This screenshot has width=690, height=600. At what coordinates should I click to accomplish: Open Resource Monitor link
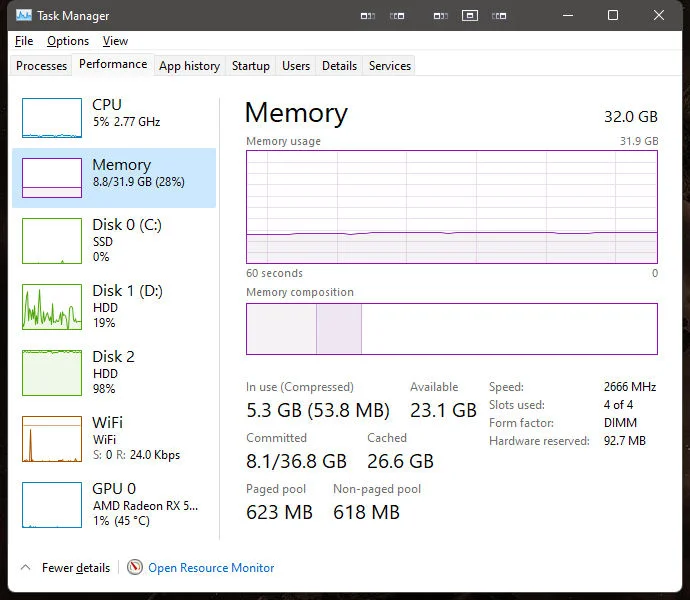click(x=211, y=567)
